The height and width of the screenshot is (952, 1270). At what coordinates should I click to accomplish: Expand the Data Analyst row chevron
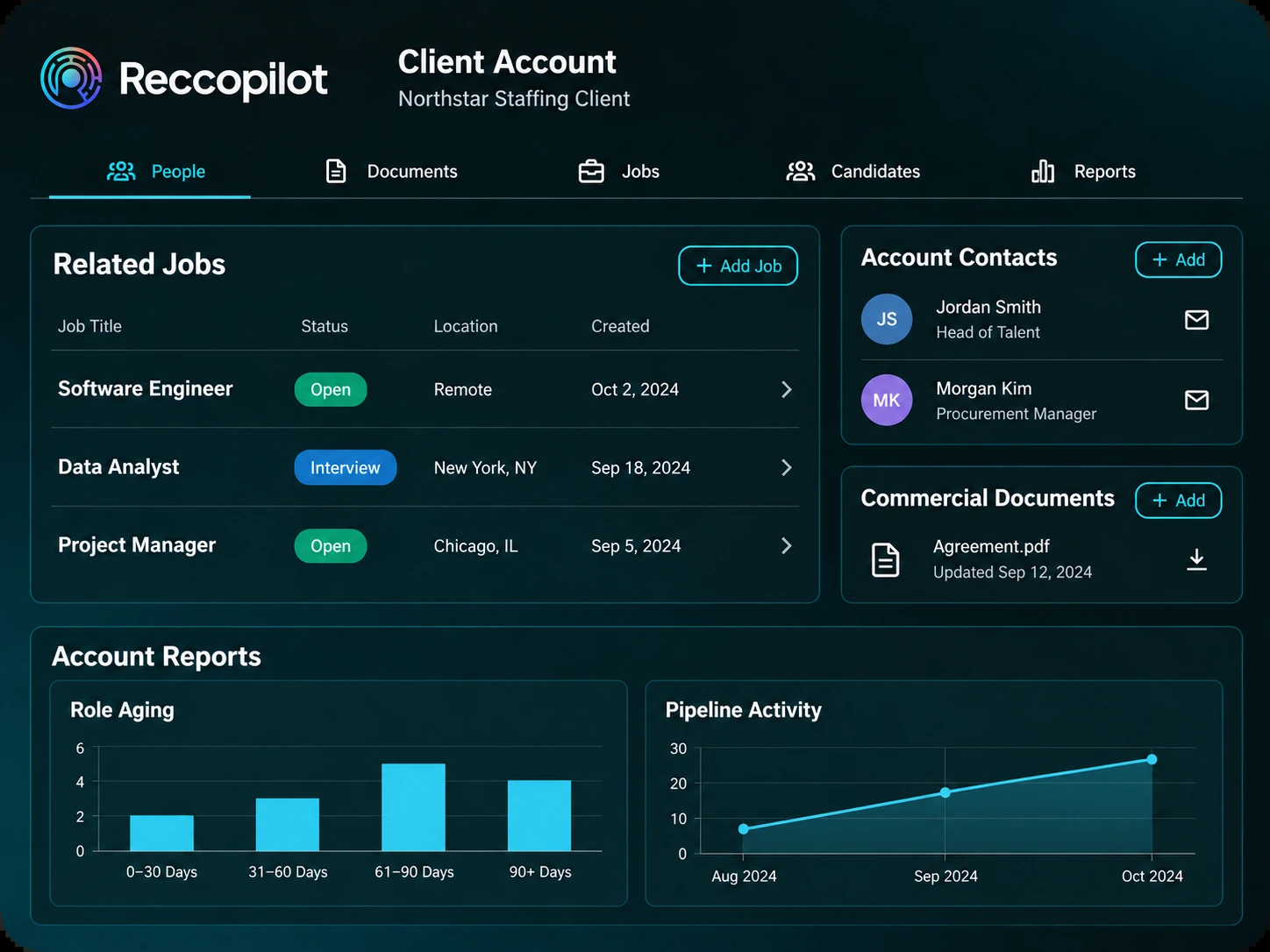click(787, 467)
